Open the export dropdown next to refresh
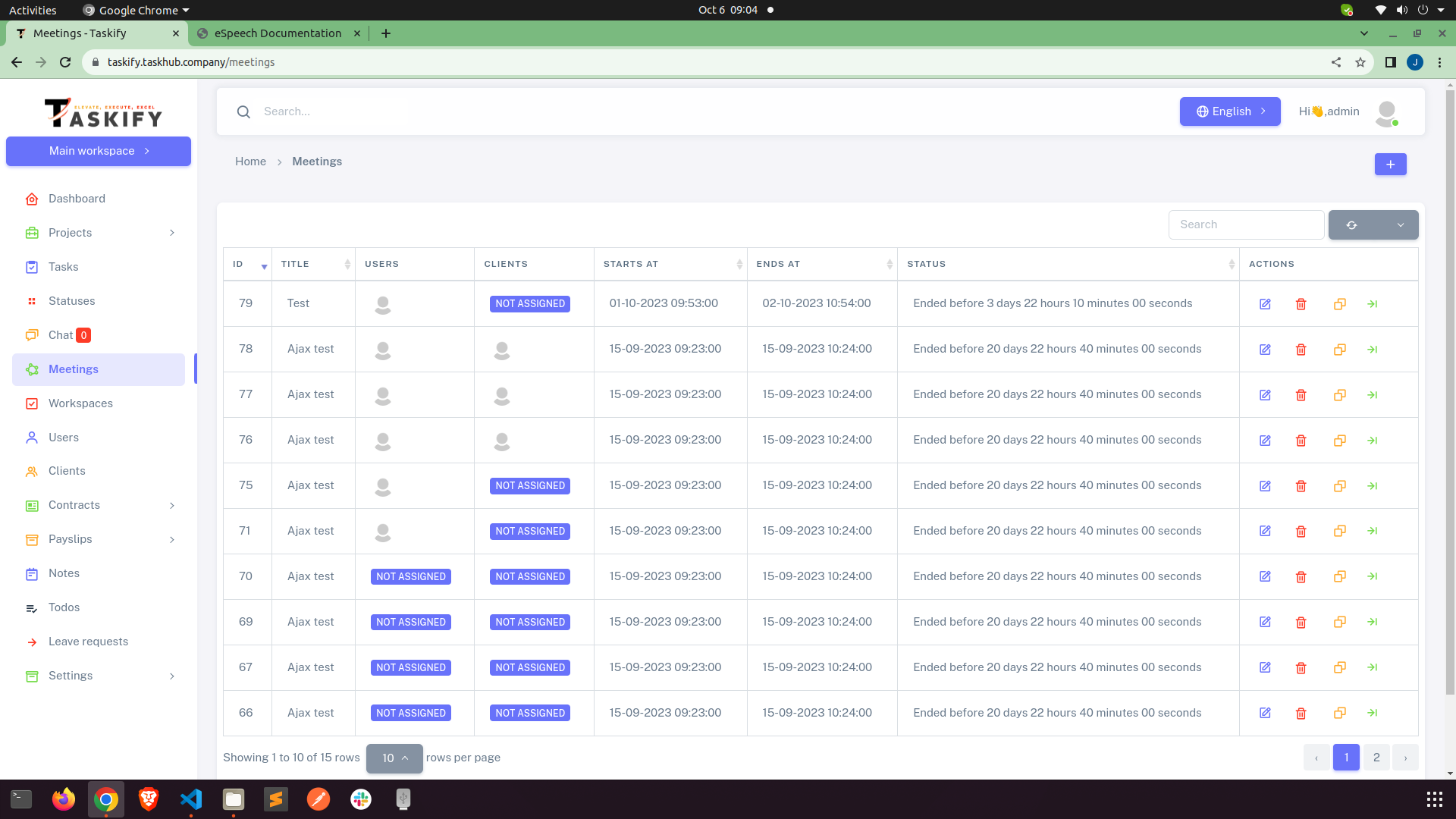Screen dimensions: 1456x819 [1401, 224]
